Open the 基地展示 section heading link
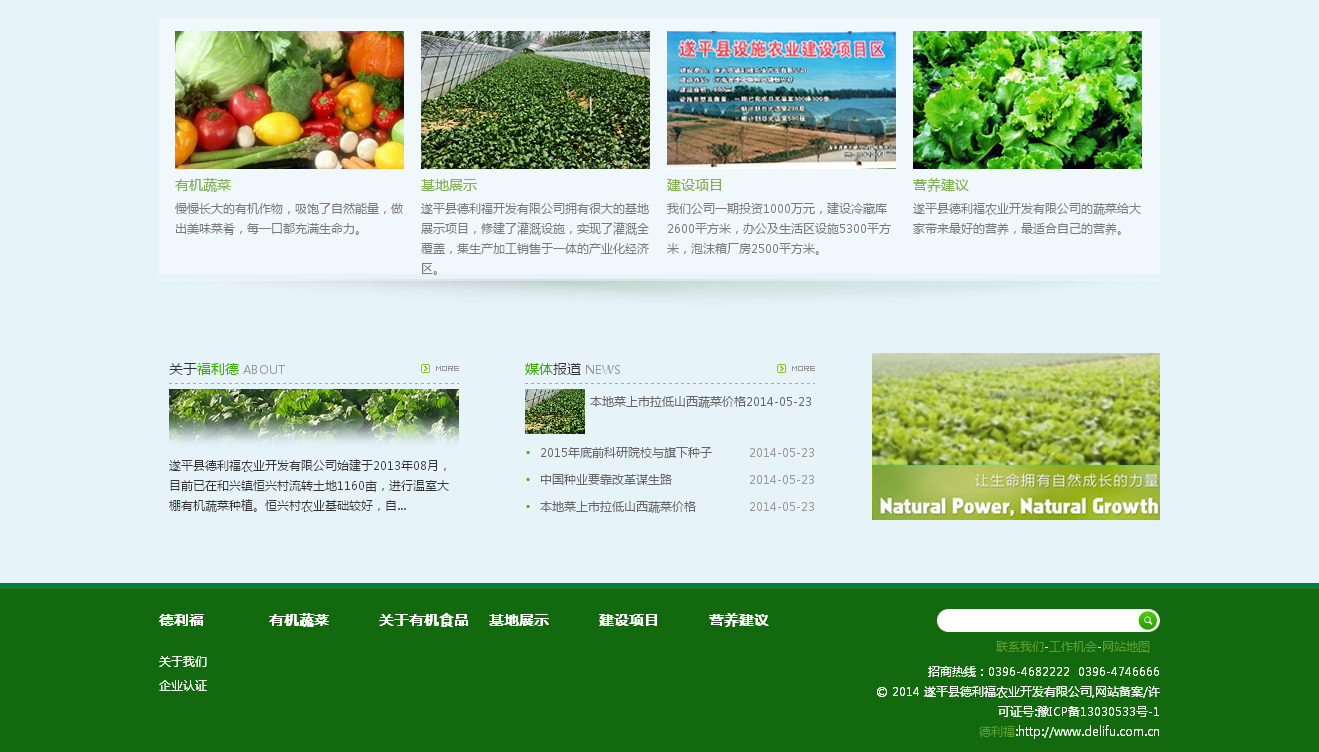 pyautogui.click(x=448, y=184)
